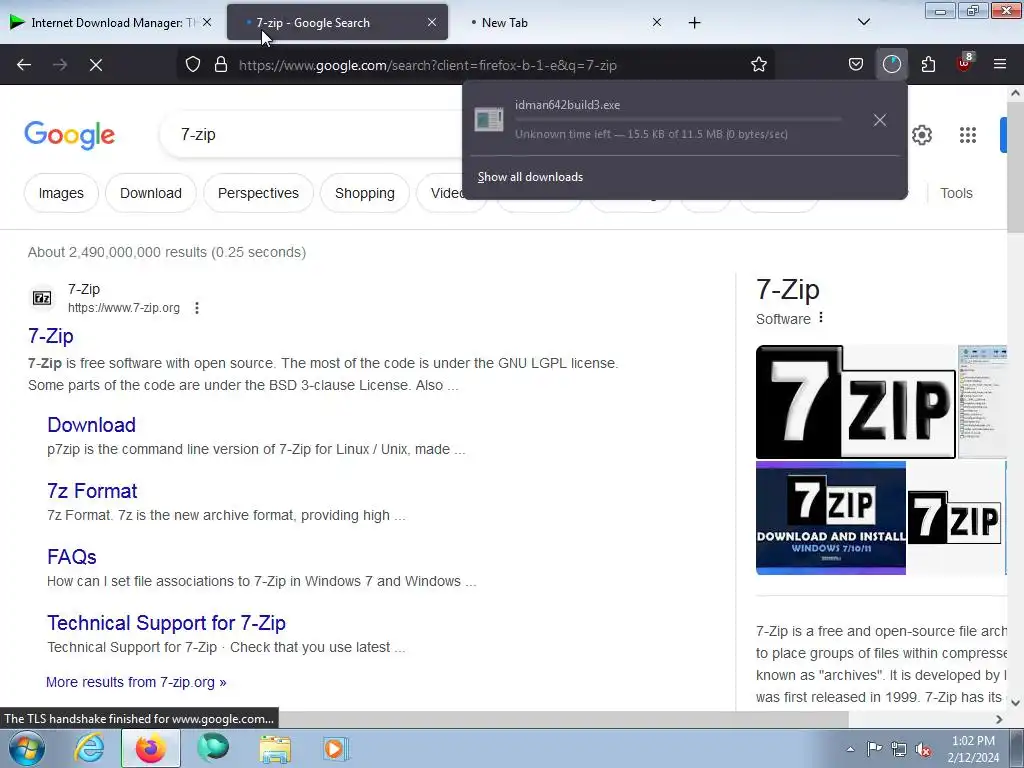This screenshot has width=1024, height=768.
Task: Stop loading the page with the X button
Action: click(95, 65)
